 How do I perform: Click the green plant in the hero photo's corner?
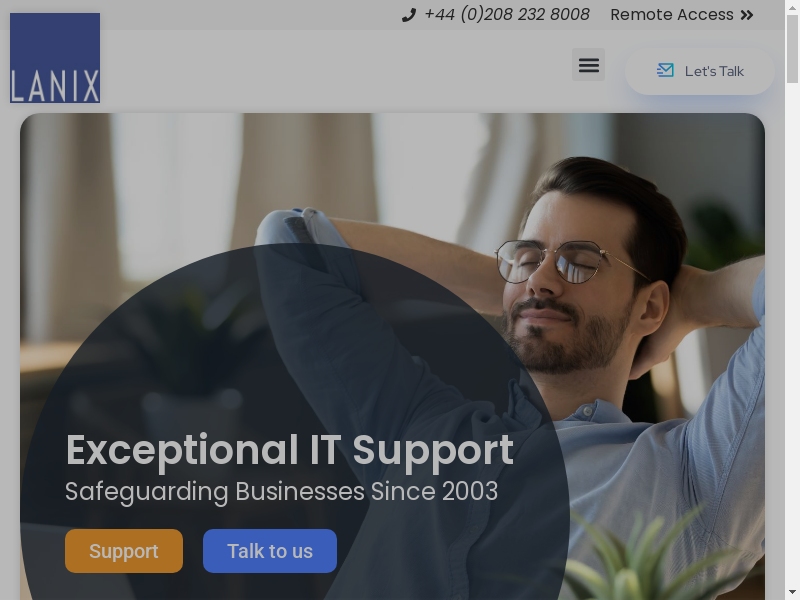coord(663,554)
